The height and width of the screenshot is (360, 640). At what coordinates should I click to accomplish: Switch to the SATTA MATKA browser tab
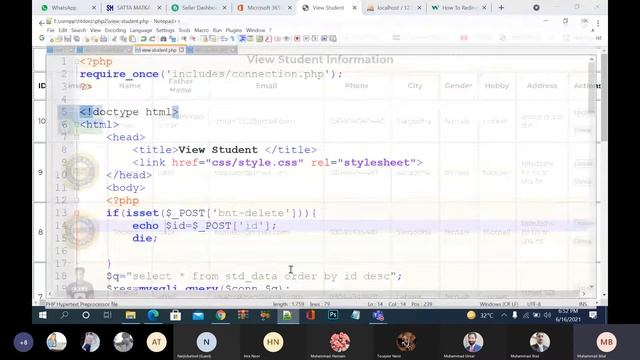tap(133, 8)
